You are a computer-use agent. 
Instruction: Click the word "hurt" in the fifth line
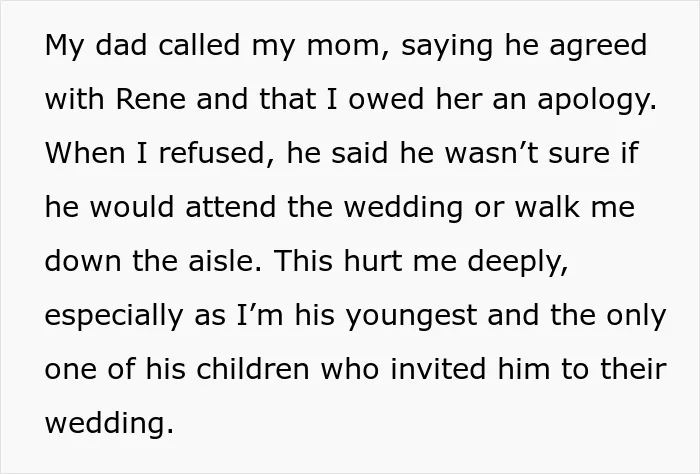coord(373,261)
